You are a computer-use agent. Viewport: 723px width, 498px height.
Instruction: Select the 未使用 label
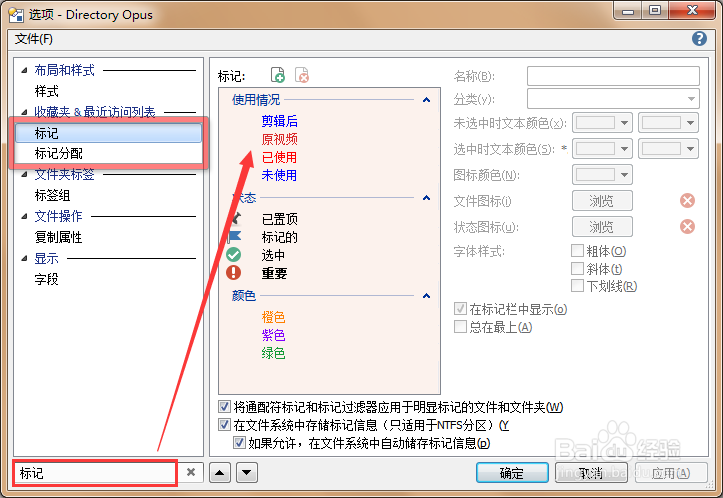click(x=279, y=175)
